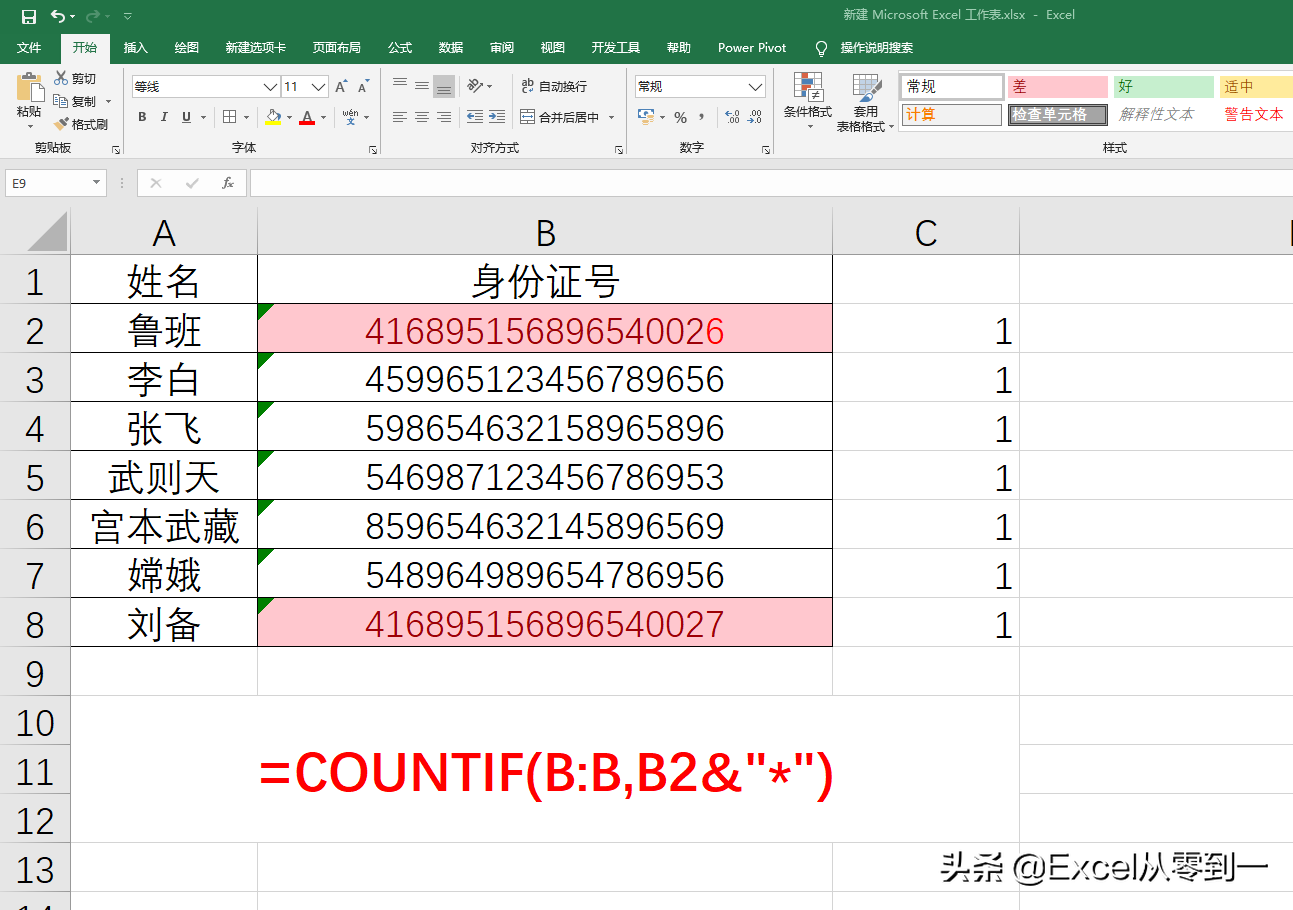Open the 文件 File tab
This screenshot has height=910, width=1293.
pyautogui.click(x=29, y=47)
